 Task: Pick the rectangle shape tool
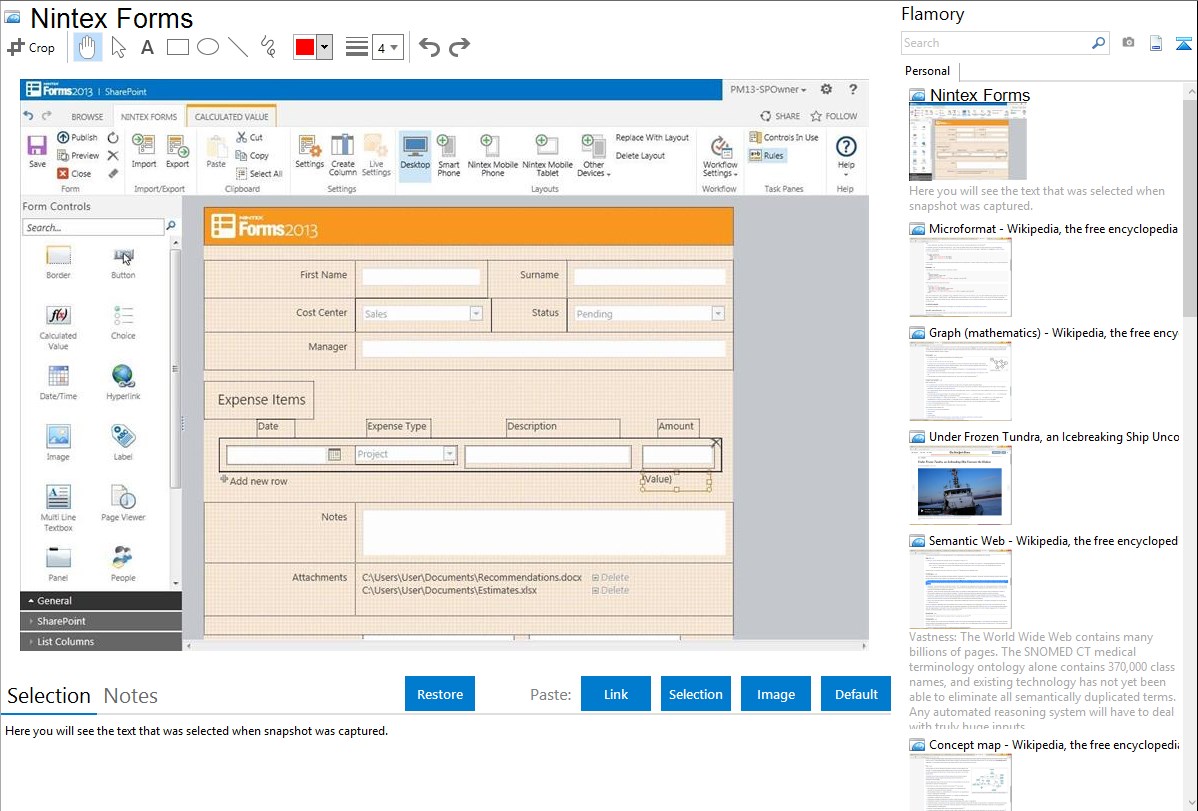coord(177,47)
